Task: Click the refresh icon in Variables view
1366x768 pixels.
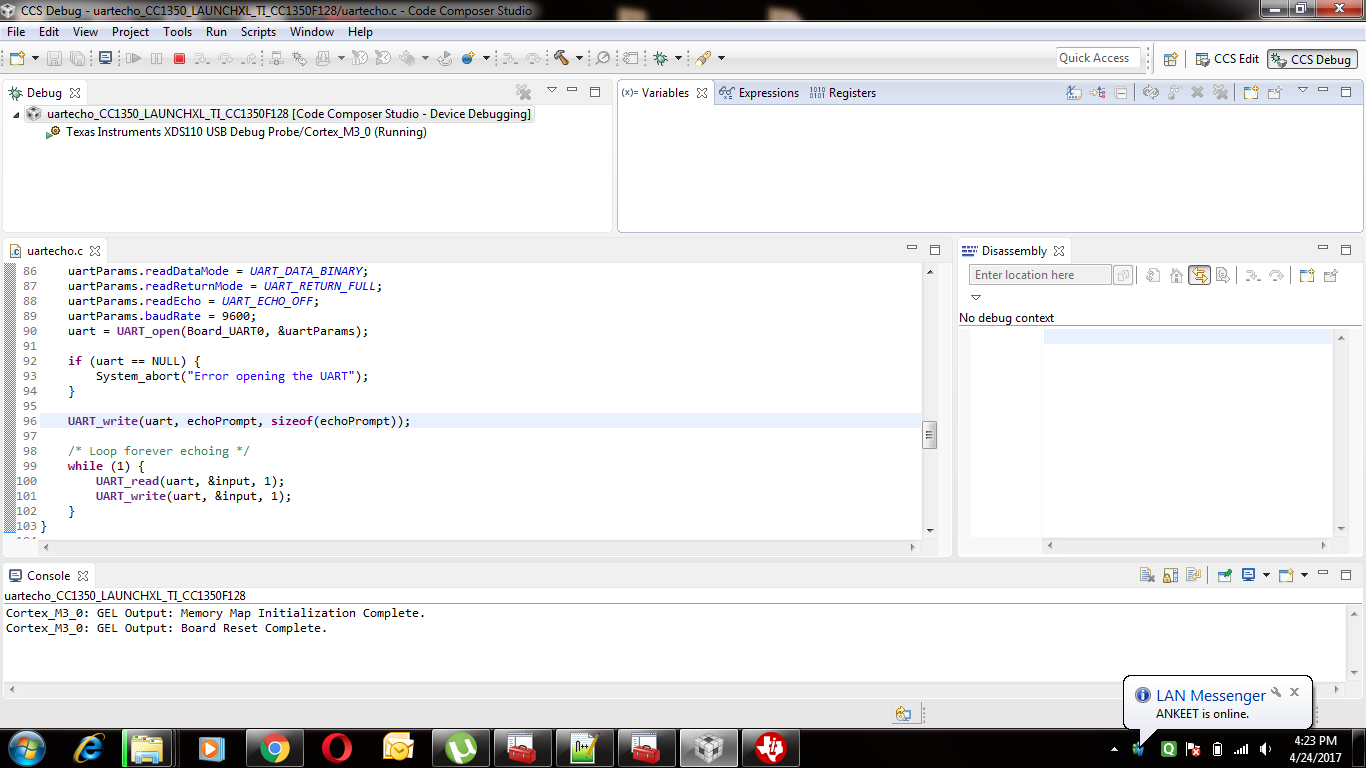Action: click(1151, 93)
